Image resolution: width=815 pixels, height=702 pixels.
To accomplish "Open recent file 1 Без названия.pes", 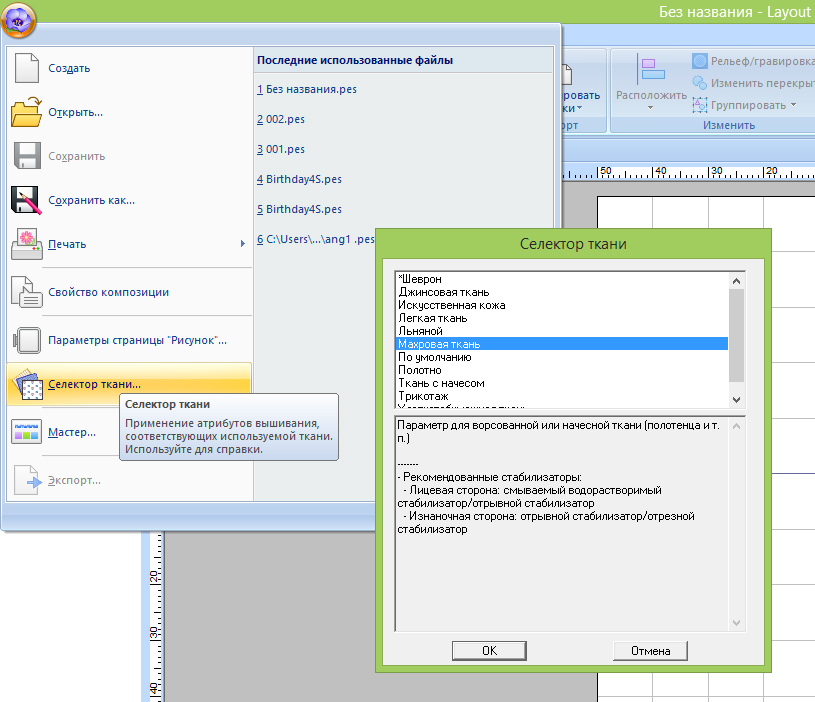I will click(307, 89).
